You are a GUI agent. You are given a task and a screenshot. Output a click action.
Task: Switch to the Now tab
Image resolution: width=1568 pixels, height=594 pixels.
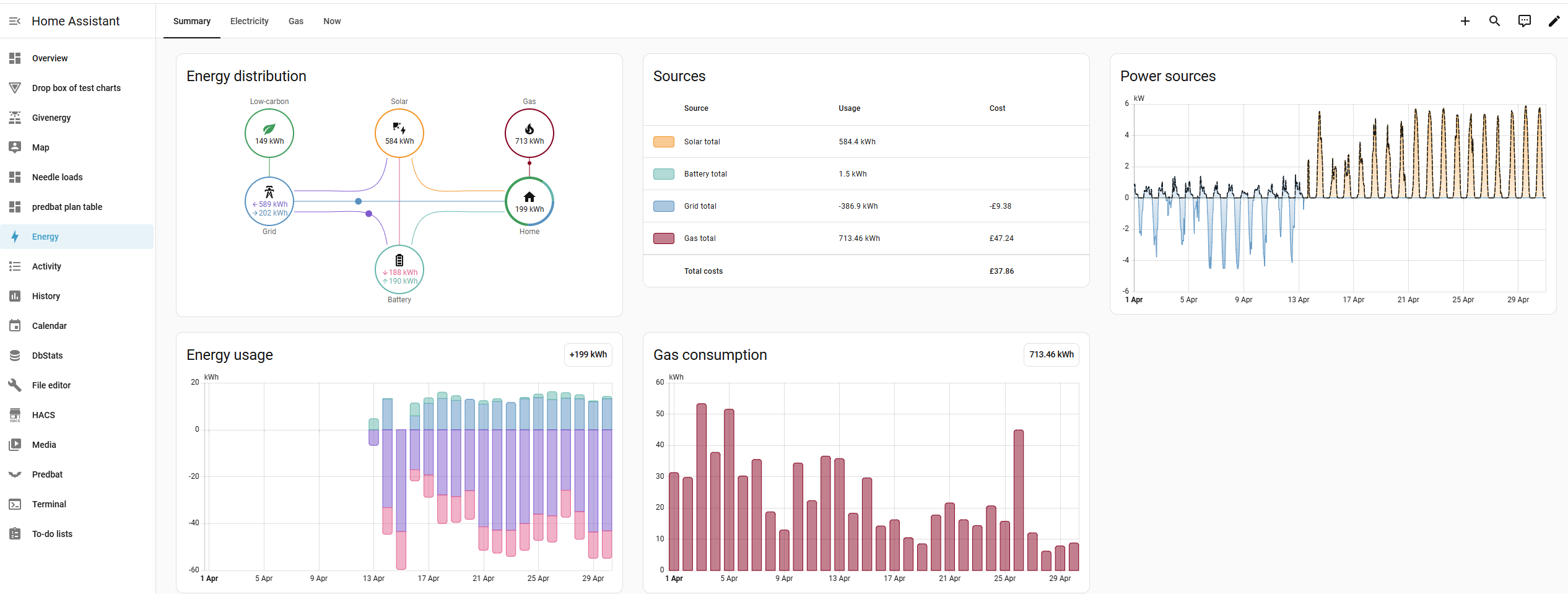click(332, 21)
